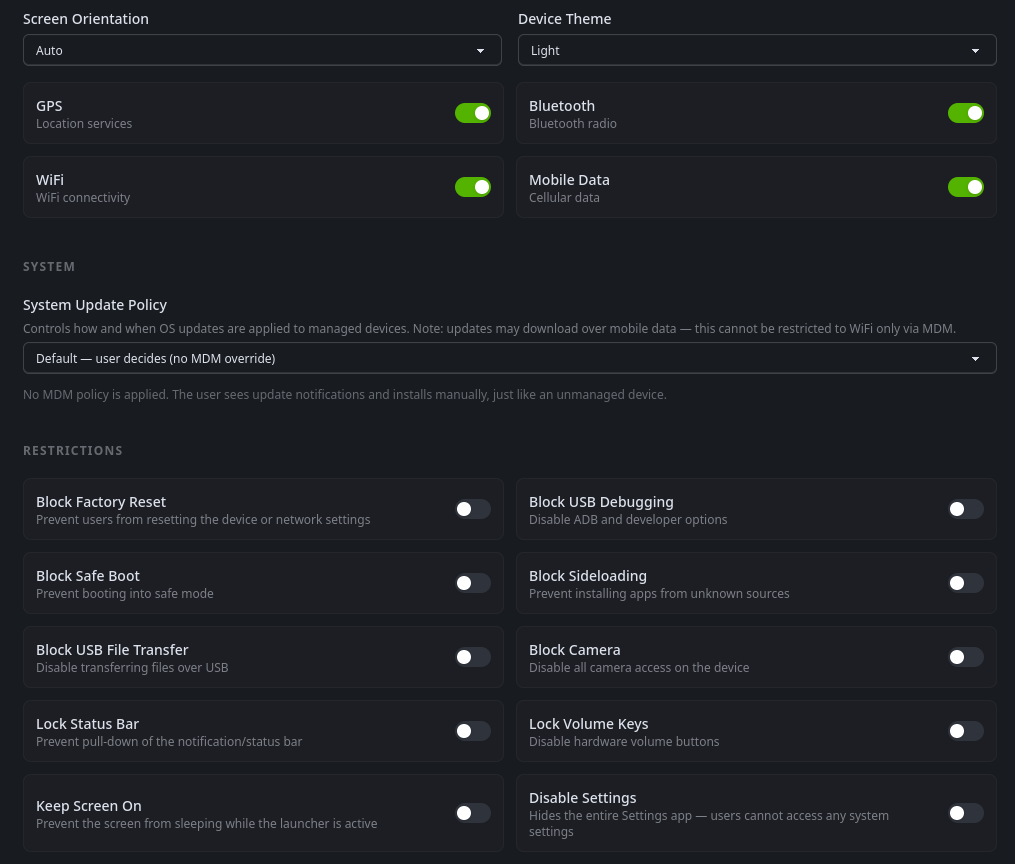
Task: Turn on Keep Screen On
Action: point(472,813)
